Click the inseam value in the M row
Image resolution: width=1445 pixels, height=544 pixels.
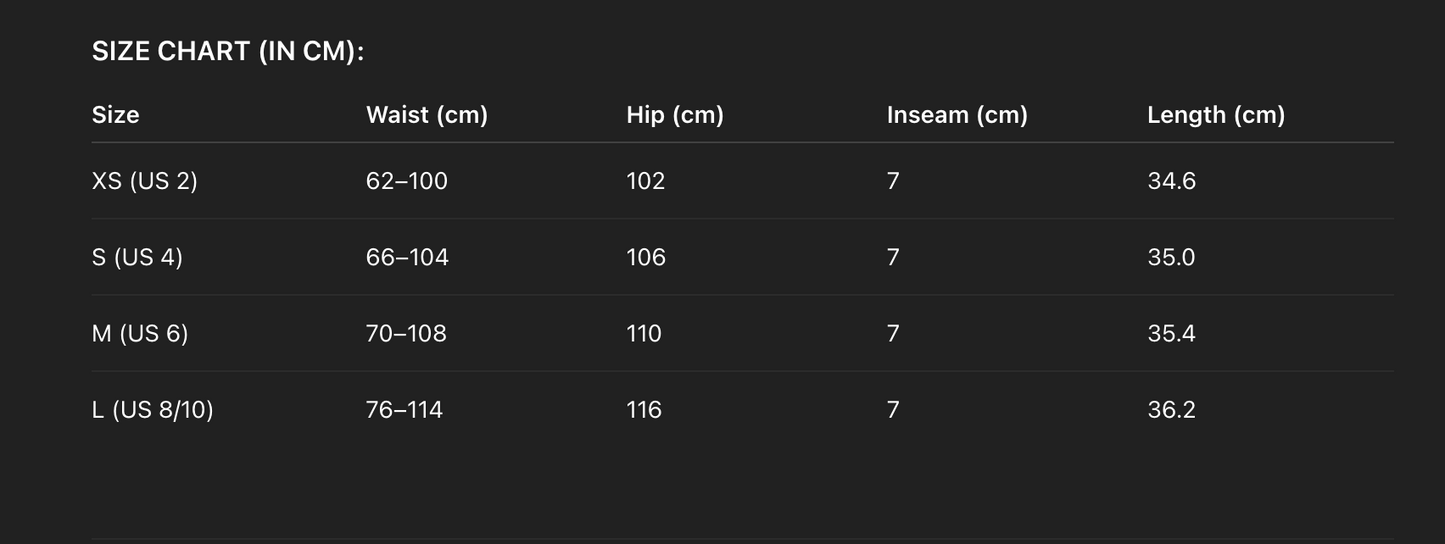[893, 333]
